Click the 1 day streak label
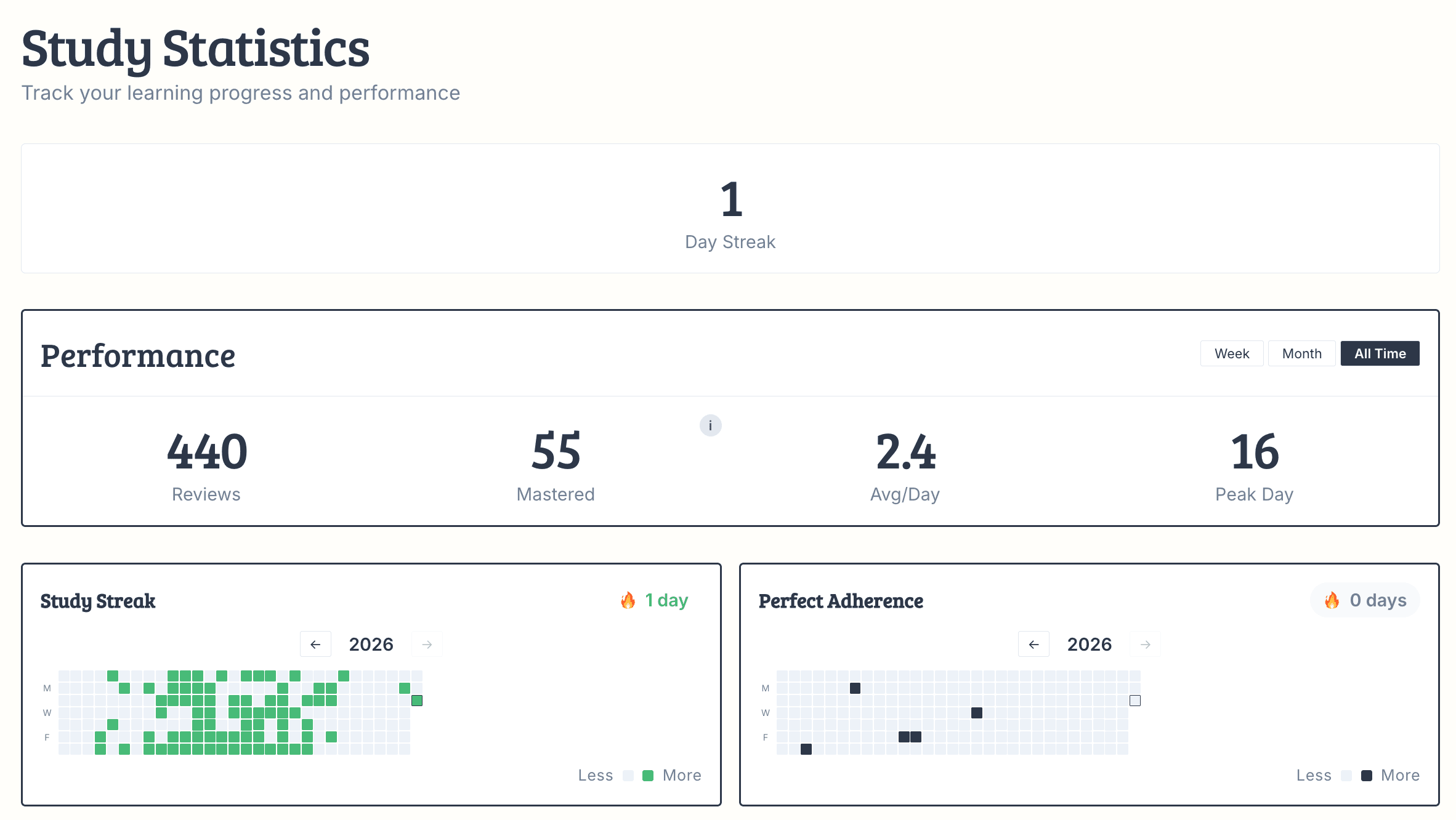The width and height of the screenshot is (1456, 820). (x=666, y=600)
